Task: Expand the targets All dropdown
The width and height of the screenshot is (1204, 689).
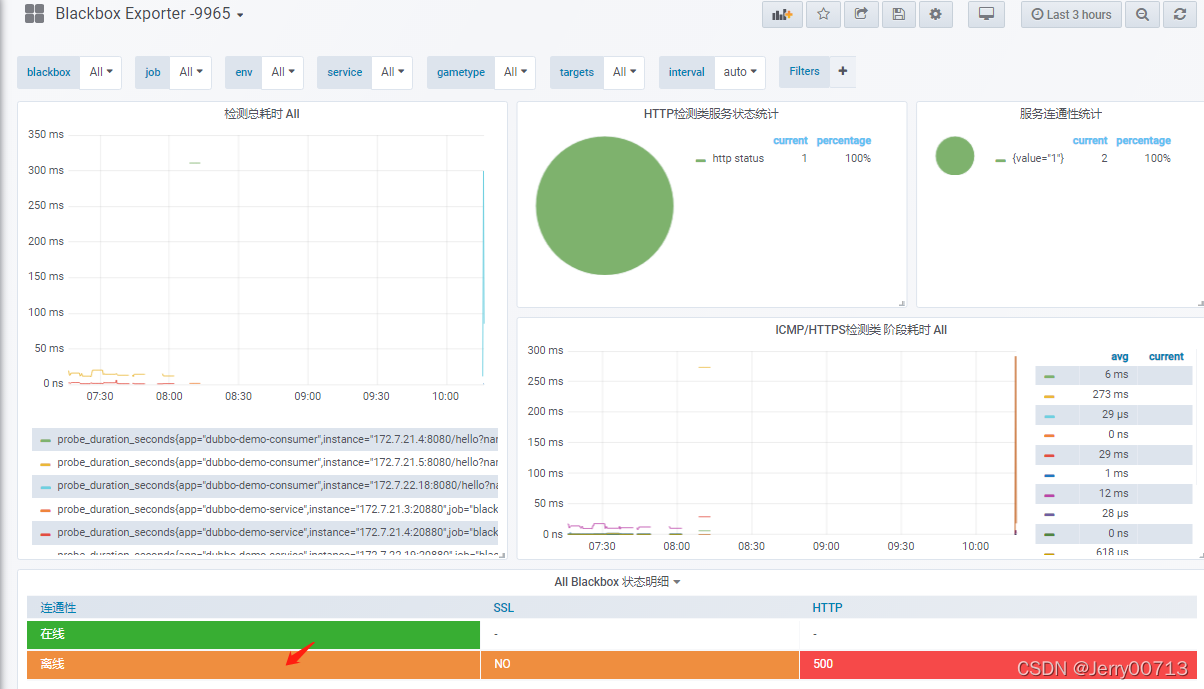Action: [x=624, y=72]
